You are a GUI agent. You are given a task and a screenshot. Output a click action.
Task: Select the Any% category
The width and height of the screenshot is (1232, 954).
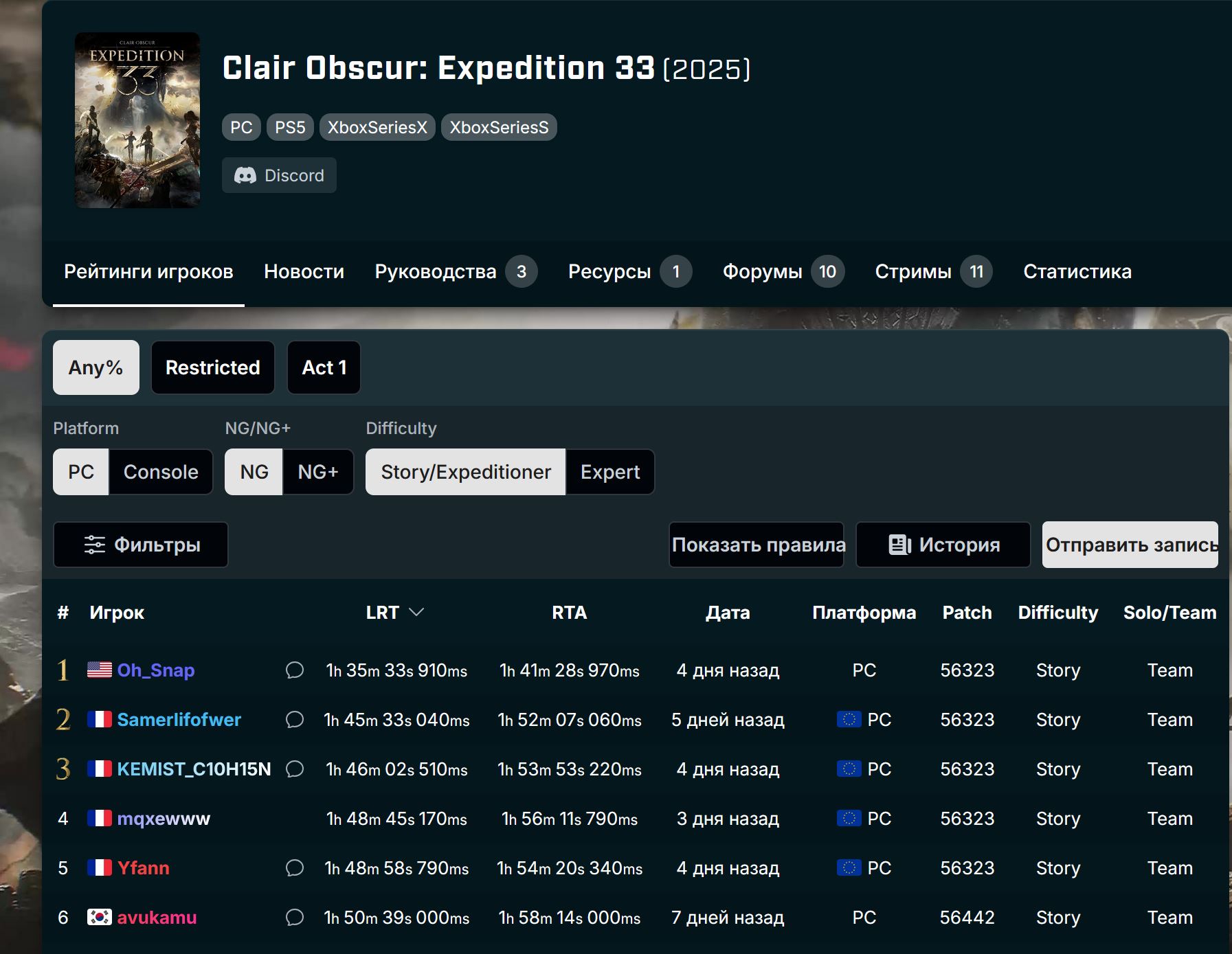point(96,367)
